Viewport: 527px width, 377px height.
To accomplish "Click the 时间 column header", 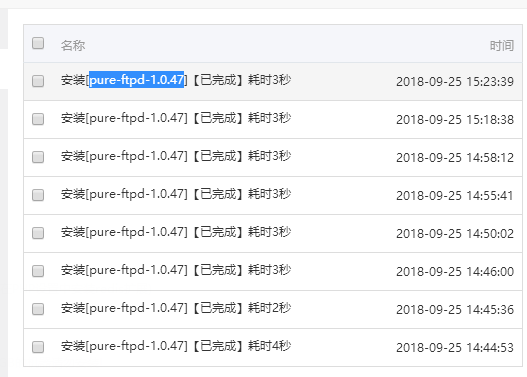I will tap(501, 45).
